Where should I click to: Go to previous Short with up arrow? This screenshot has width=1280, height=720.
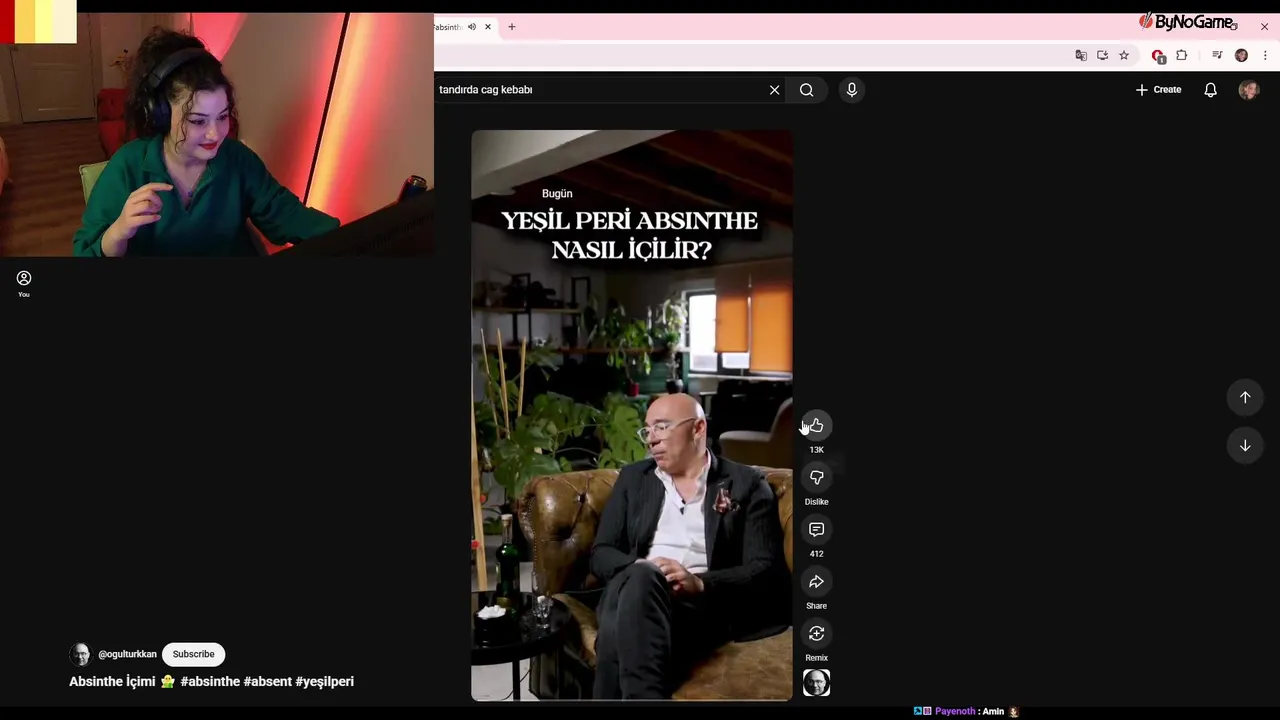click(x=1245, y=397)
